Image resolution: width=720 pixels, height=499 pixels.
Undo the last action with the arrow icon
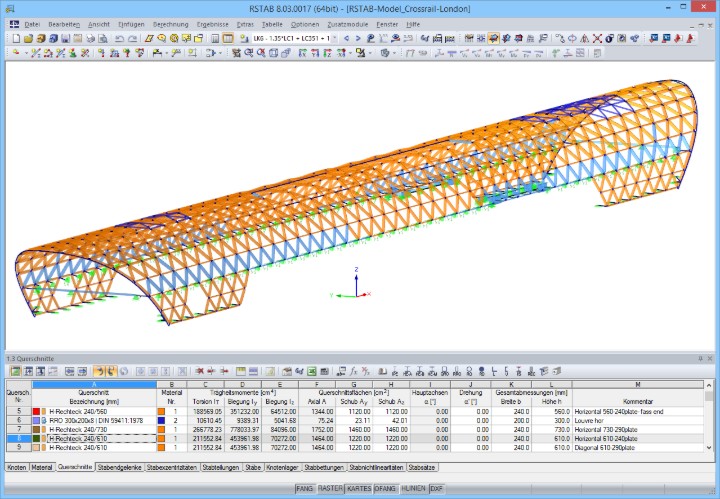click(x=119, y=39)
